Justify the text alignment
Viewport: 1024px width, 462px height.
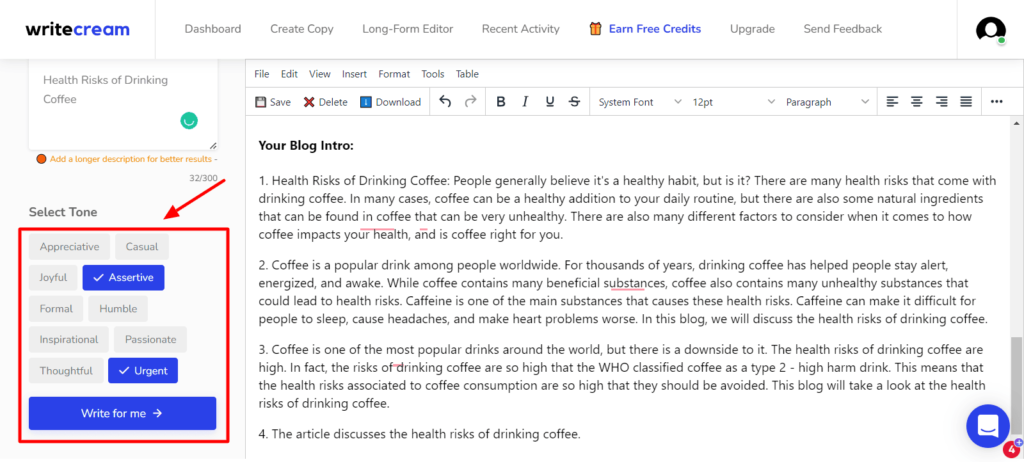point(966,102)
